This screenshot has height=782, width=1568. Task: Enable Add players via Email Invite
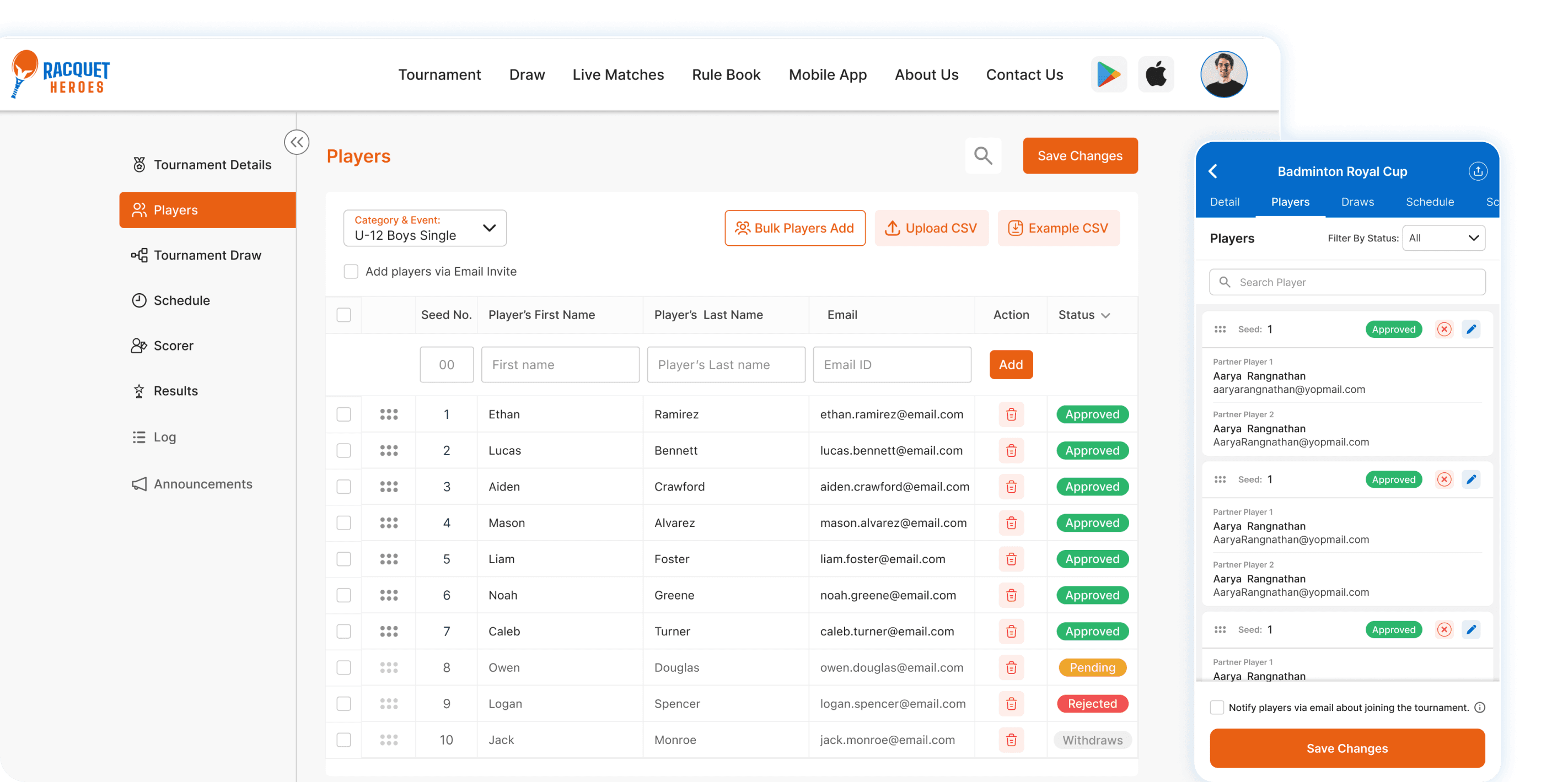351,272
